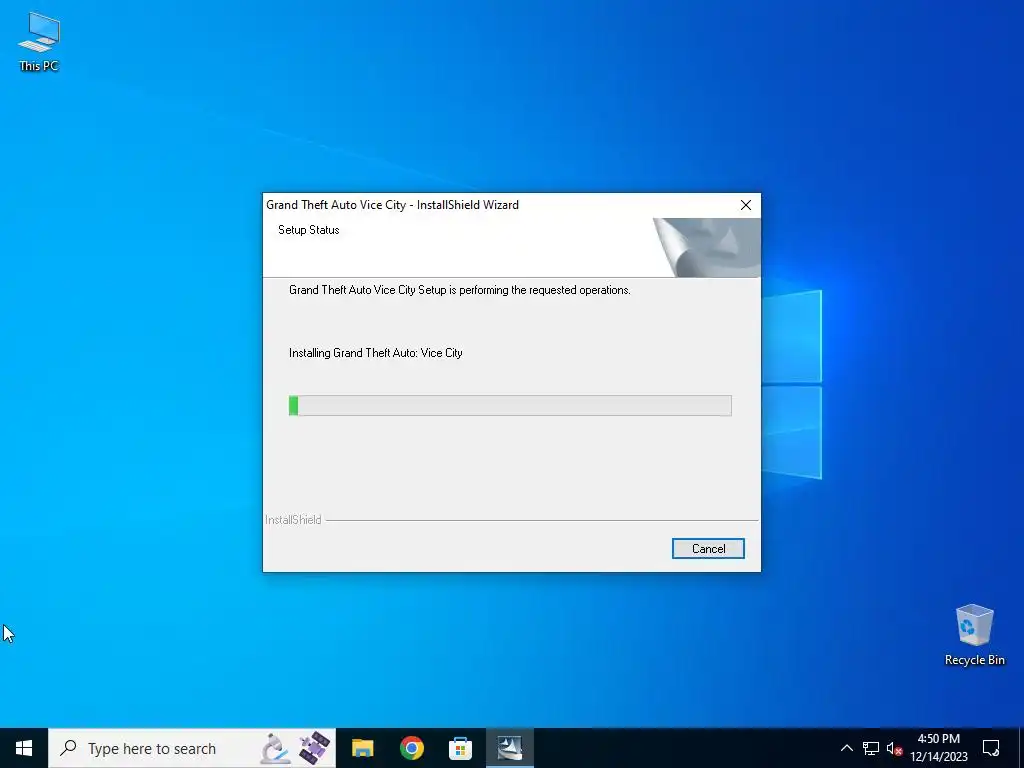Open Recycle Bin desktop icon
Screen dimensions: 1024x768
(974, 635)
